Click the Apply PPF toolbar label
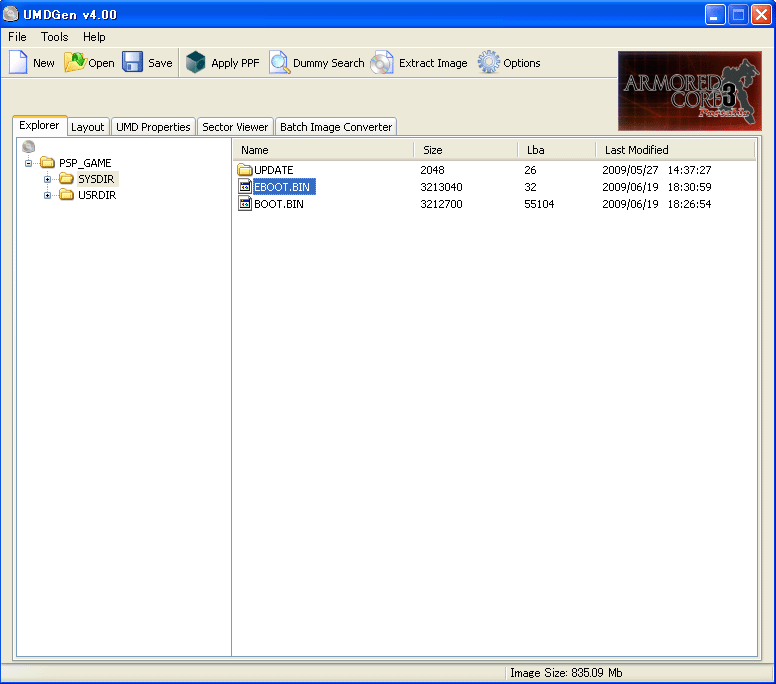The width and height of the screenshot is (776, 684). [235, 63]
